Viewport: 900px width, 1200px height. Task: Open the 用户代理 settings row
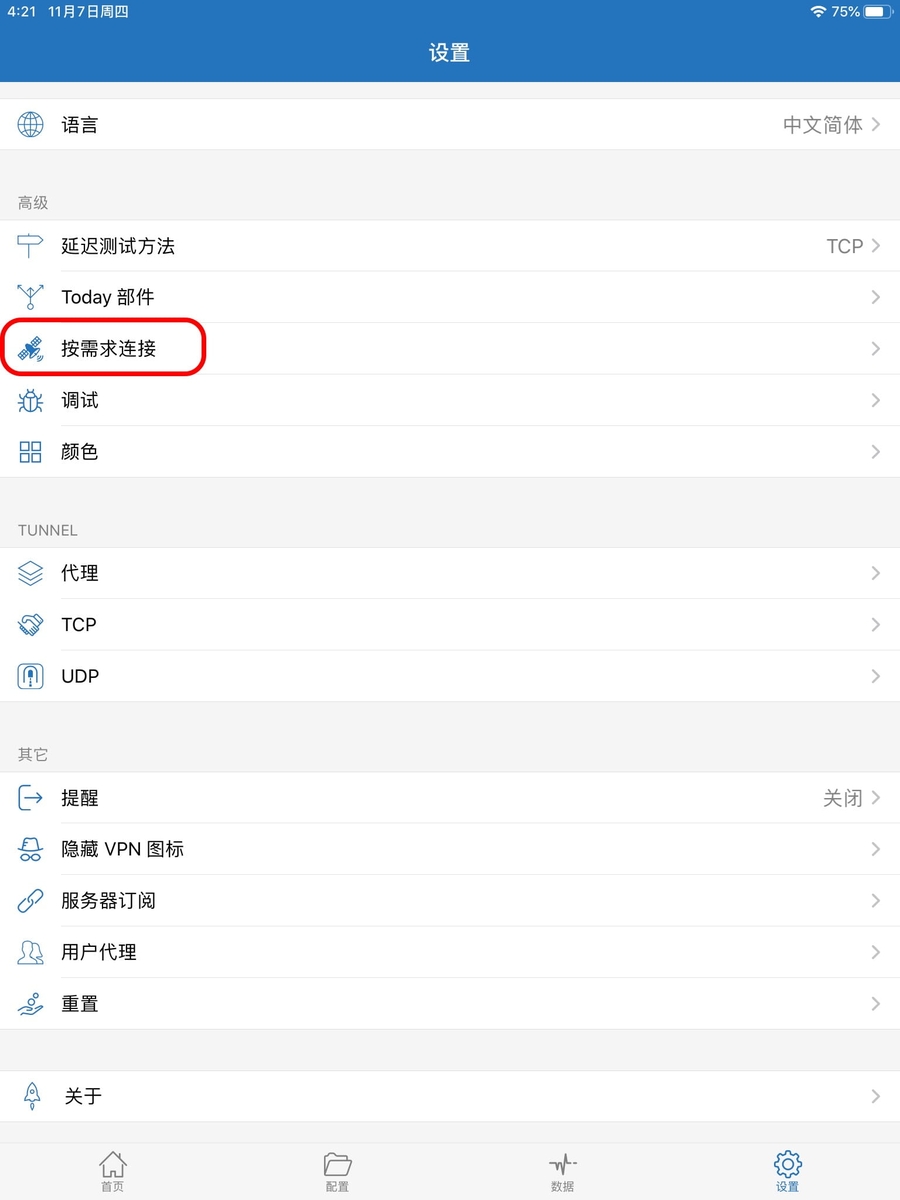coord(450,953)
